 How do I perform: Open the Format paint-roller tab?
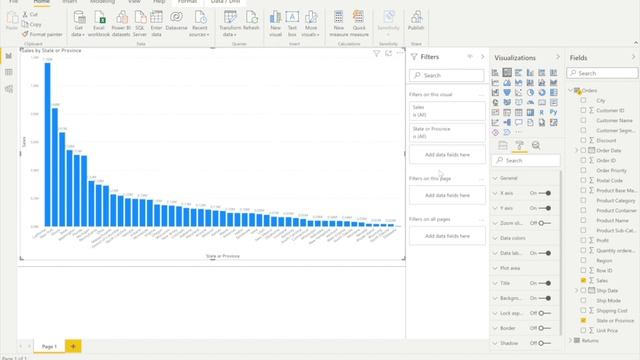pos(519,146)
